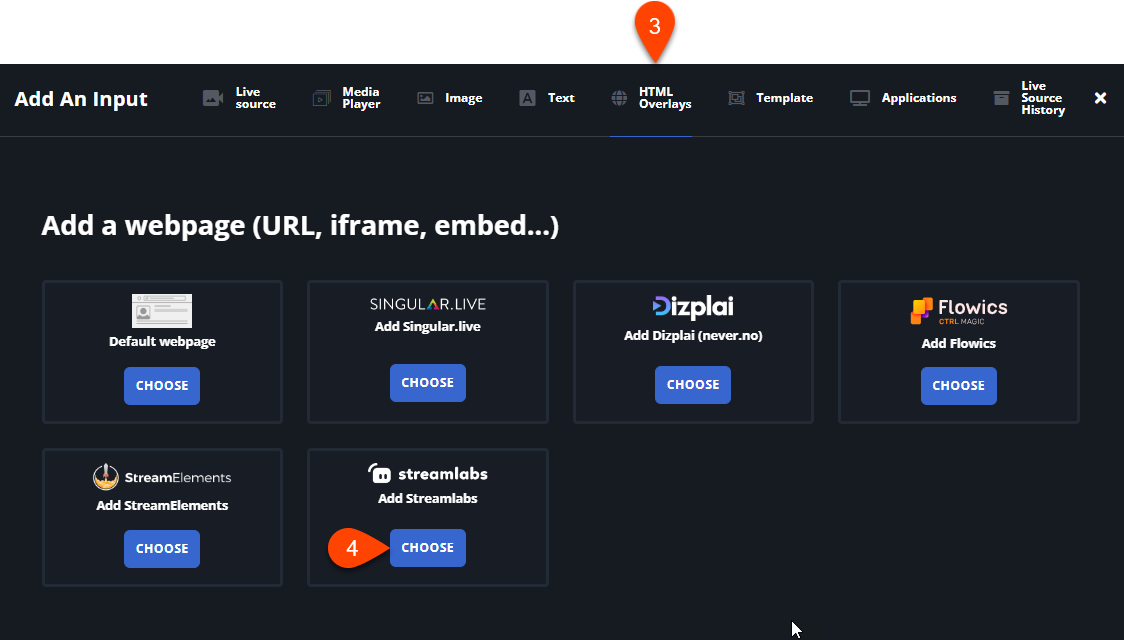Click the Flowics logo

[x=958, y=310]
